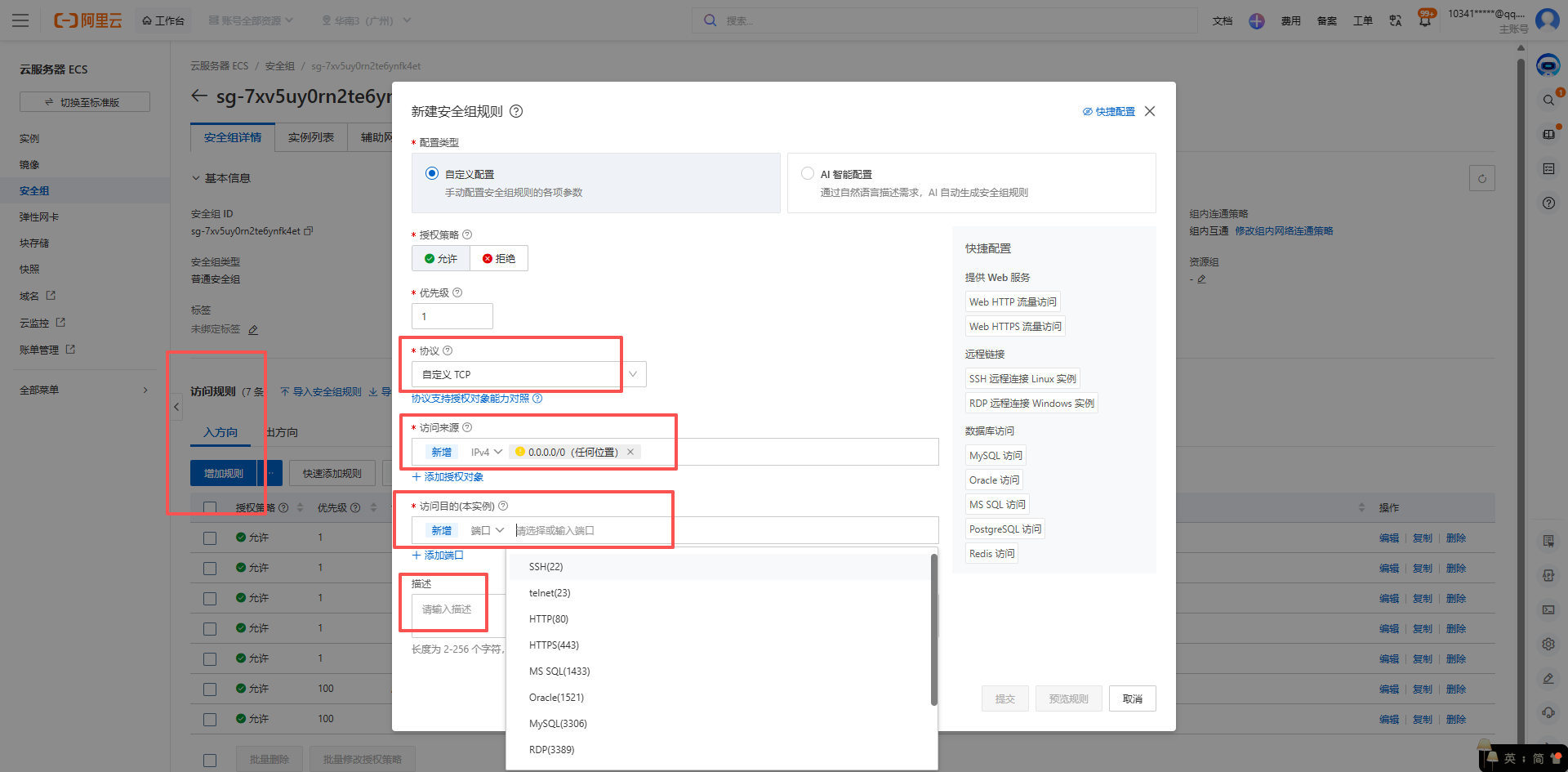Screen dimensions: 1568x772
Task: Open the 端口 destination type dropdown
Action: click(487, 530)
